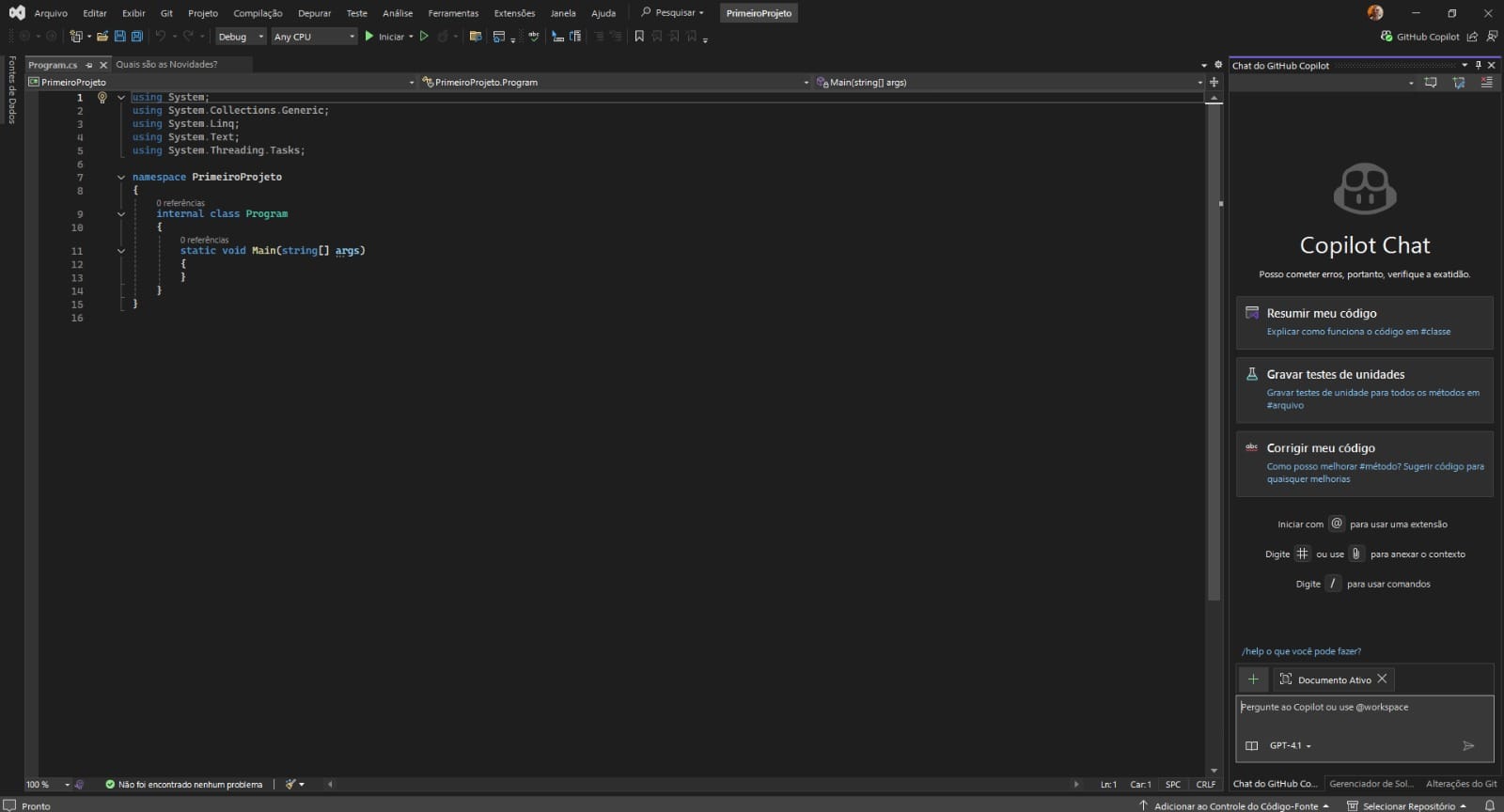Click the new project icon in the toolbar

coord(76,37)
